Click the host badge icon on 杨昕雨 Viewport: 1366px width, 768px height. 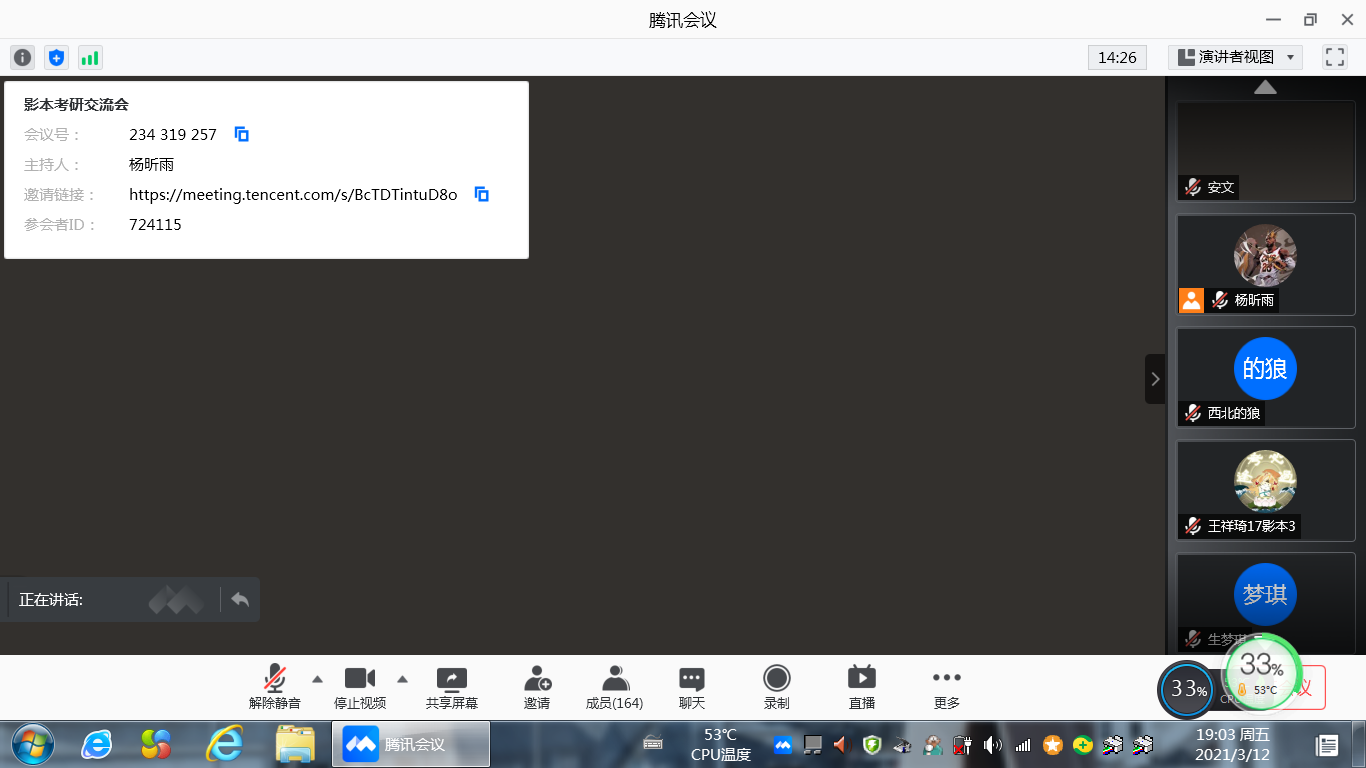click(x=1191, y=300)
